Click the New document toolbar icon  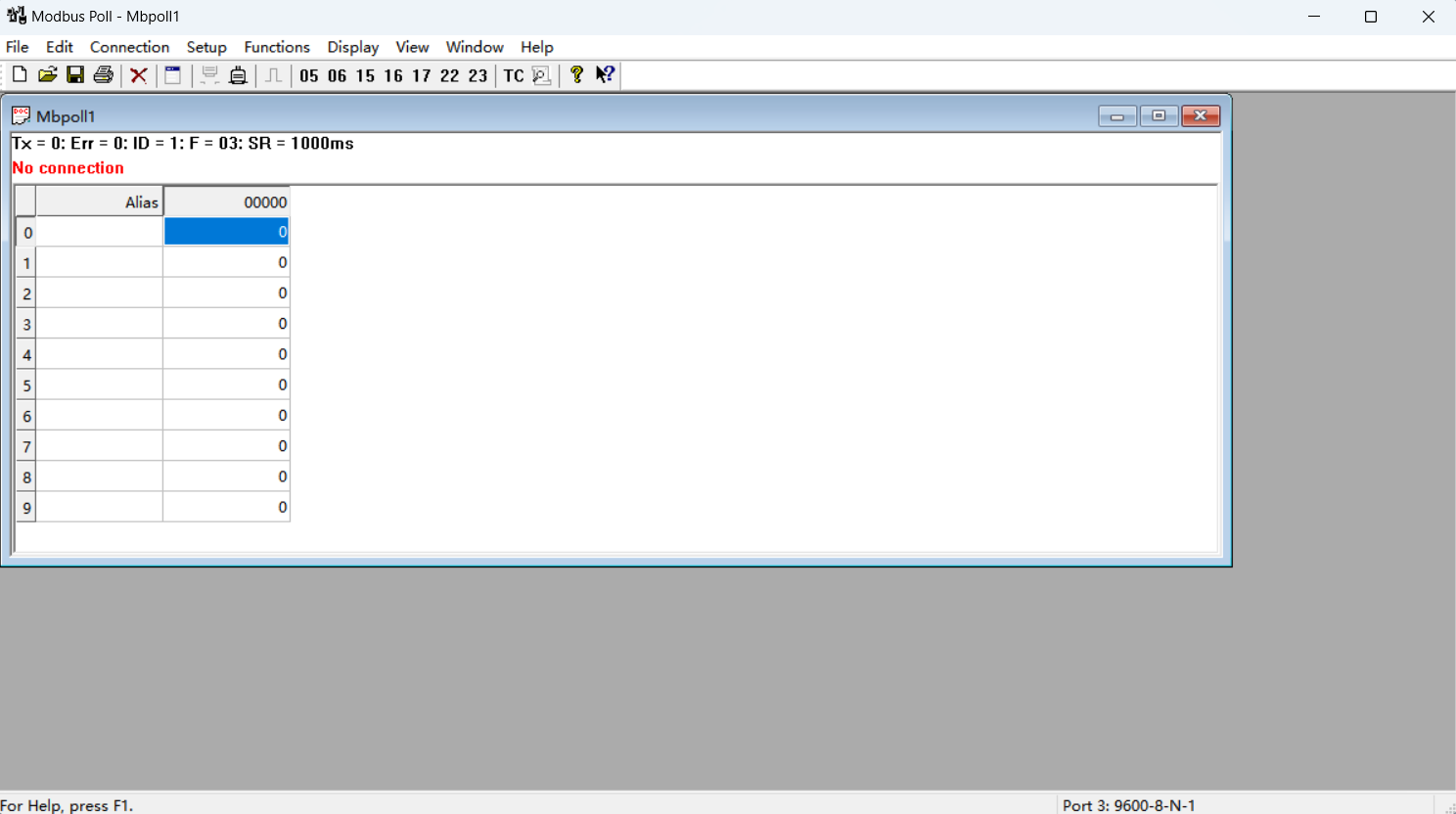tap(20, 75)
